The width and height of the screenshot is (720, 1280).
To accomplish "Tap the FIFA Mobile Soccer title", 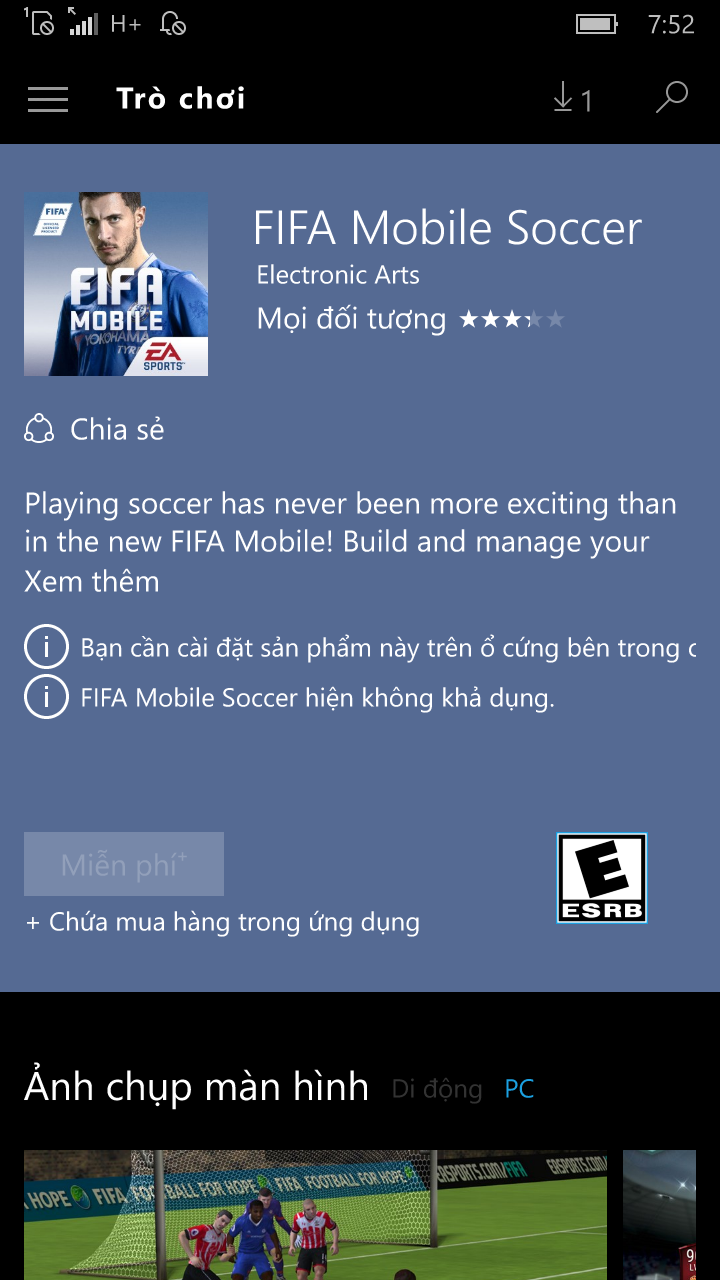I will point(447,228).
